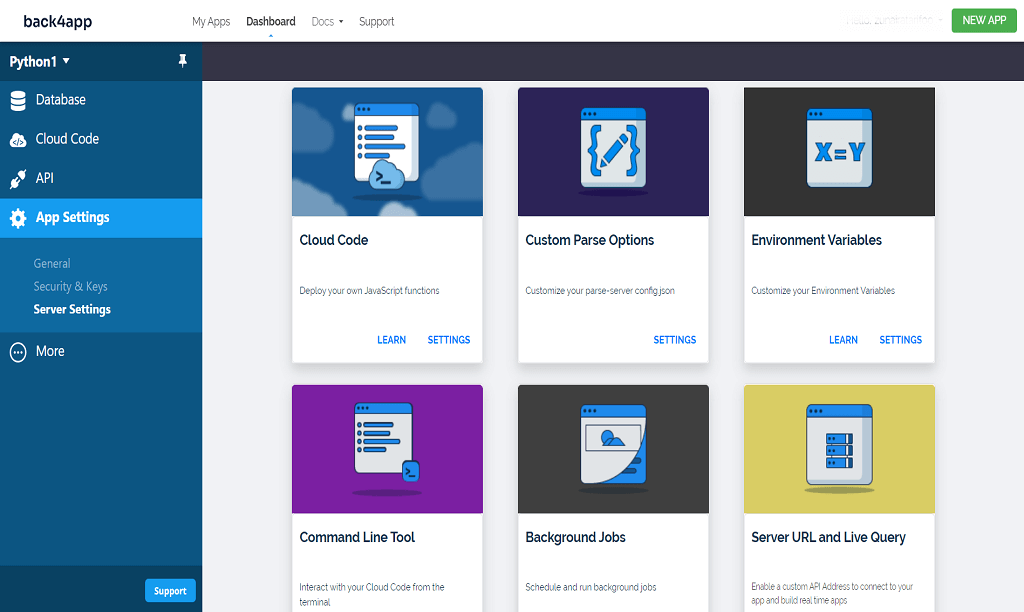
Task: Open SETTINGS on Environment Variables card
Action: [901, 340]
